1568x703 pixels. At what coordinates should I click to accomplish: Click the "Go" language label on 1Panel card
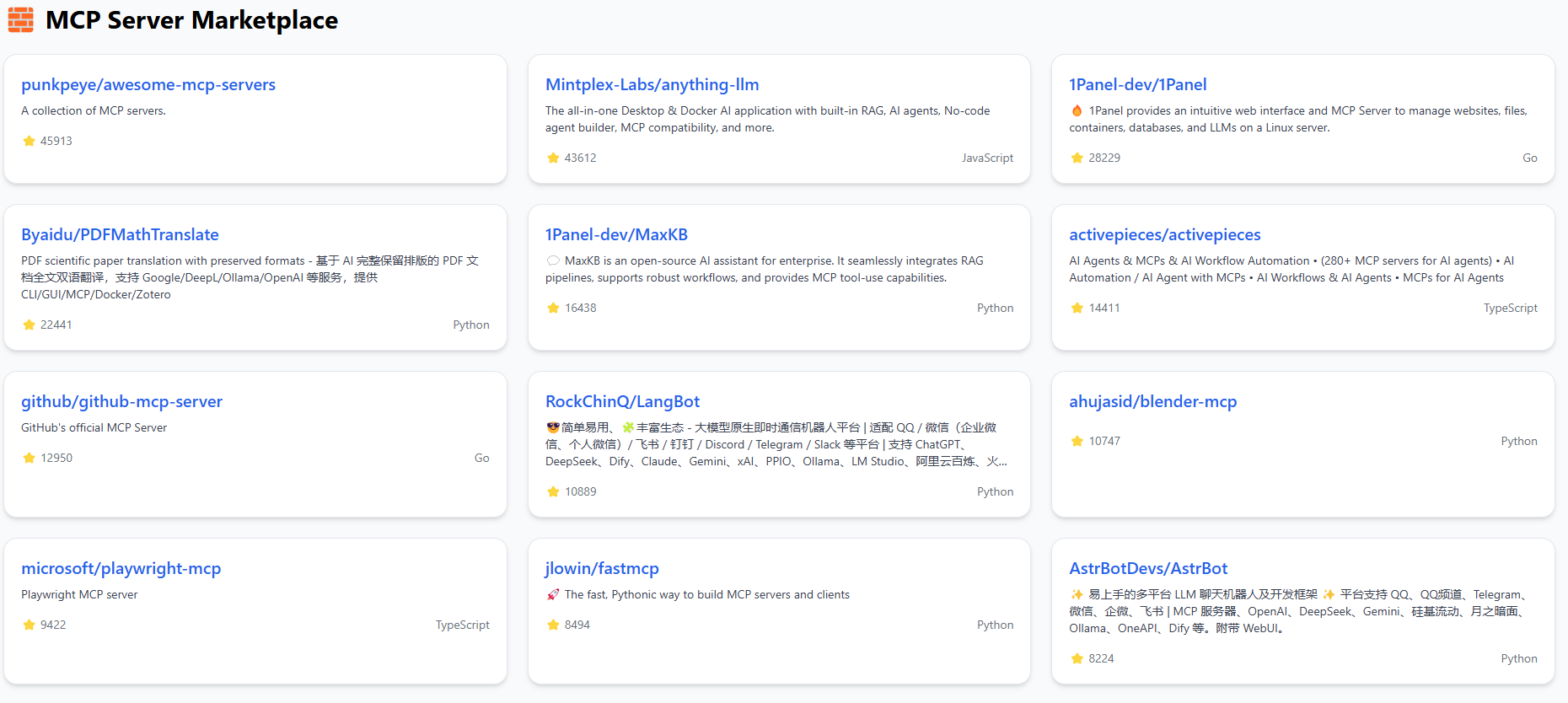click(1529, 158)
